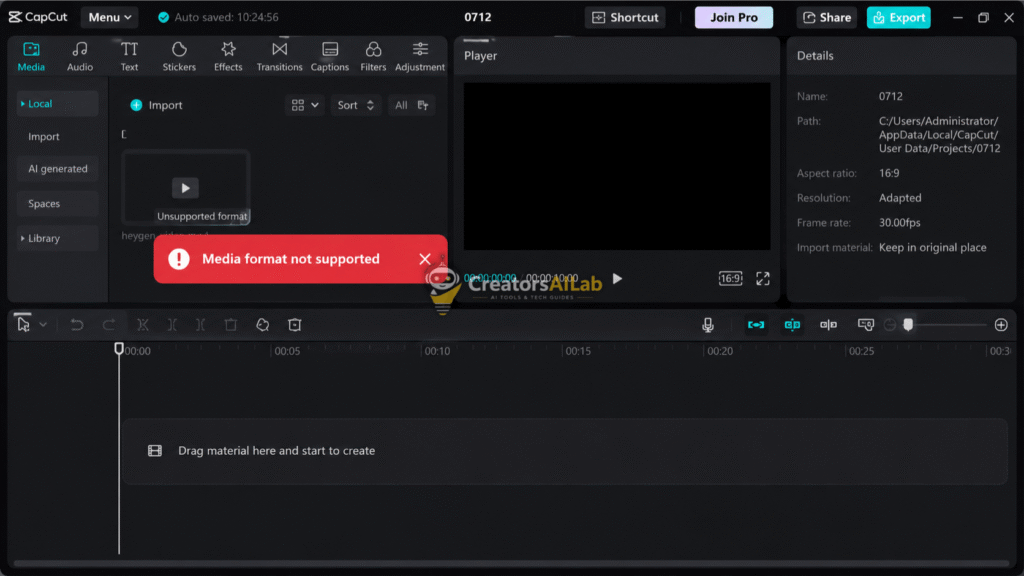Expand the Library section in sidebar
The height and width of the screenshot is (576, 1024).
click(57, 238)
